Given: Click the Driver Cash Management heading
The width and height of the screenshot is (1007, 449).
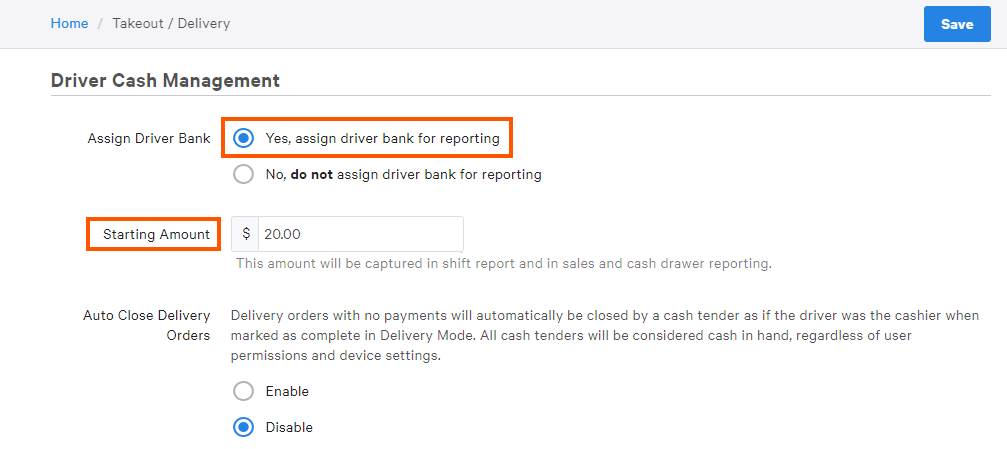Looking at the screenshot, I should pos(165,80).
